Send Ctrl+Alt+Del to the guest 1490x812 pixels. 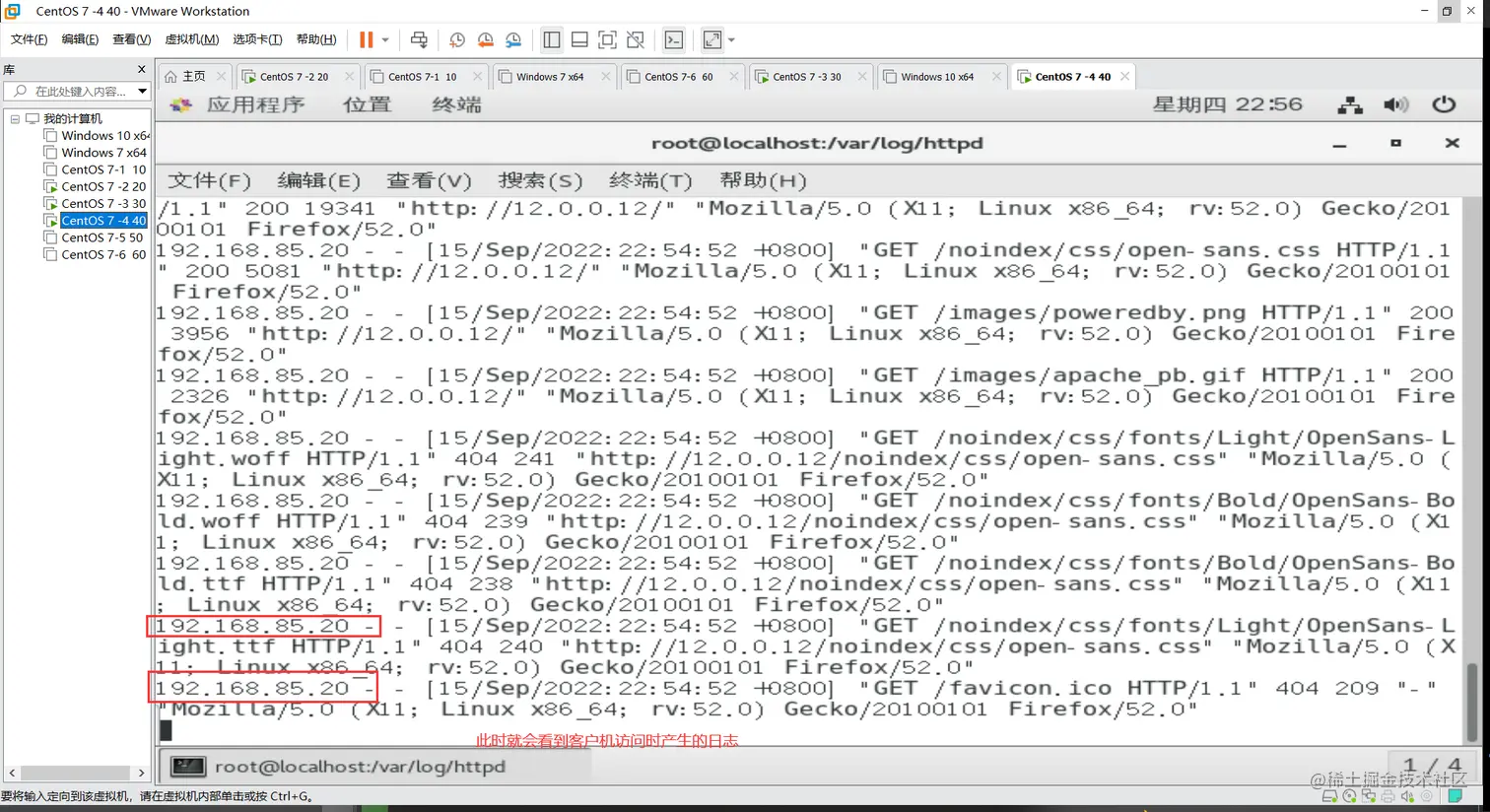coord(419,39)
